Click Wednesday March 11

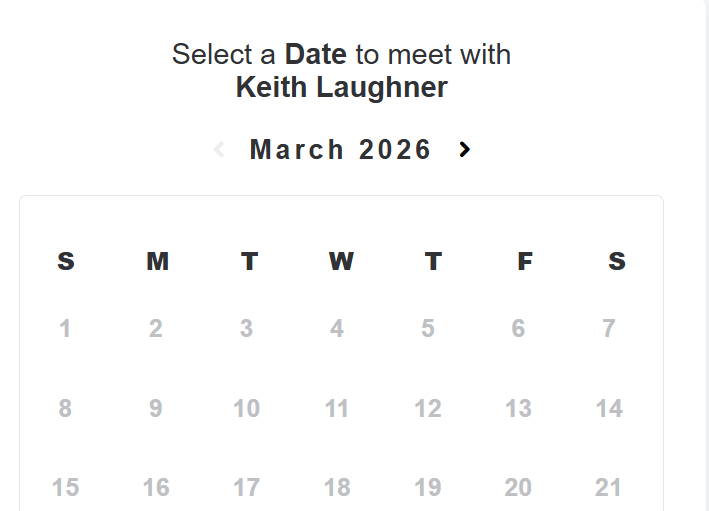pos(337,408)
